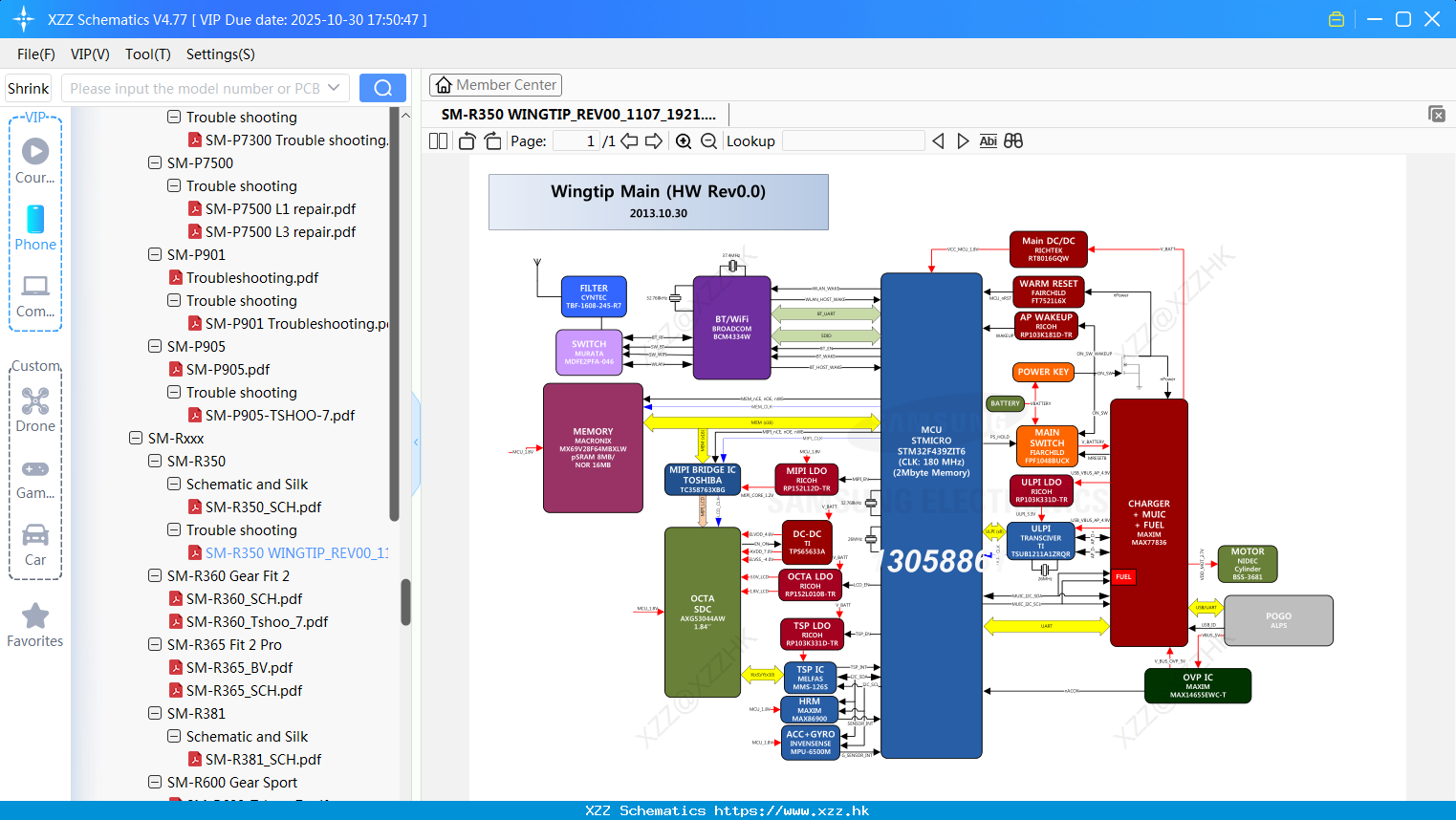
Task: Collapse Schematic and Silk under SM-R381
Action: click(174, 736)
